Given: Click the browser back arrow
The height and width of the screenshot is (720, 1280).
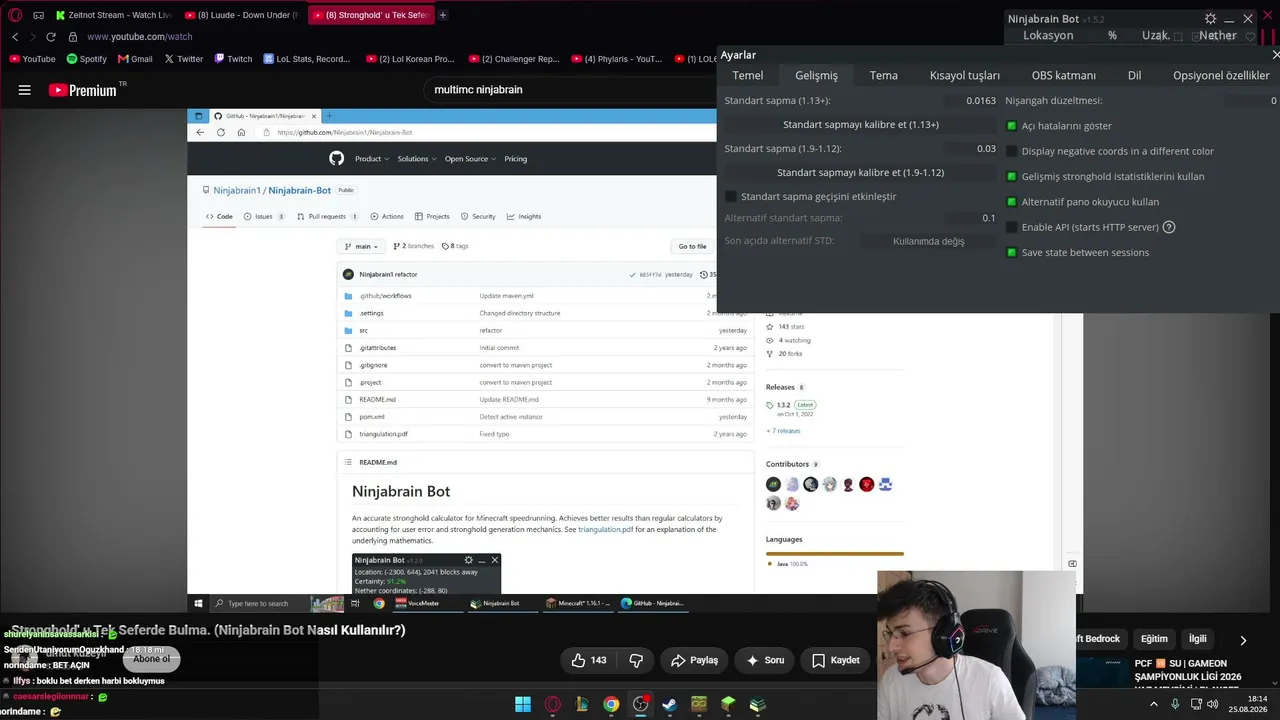Looking at the screenshot, I should 15,37.
